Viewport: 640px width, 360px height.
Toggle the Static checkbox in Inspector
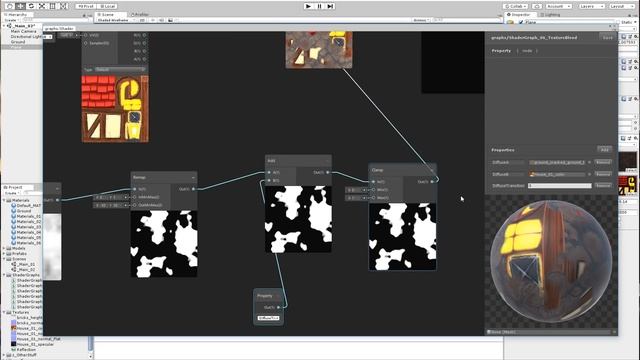pyautogui.click(x=618, y=22)
